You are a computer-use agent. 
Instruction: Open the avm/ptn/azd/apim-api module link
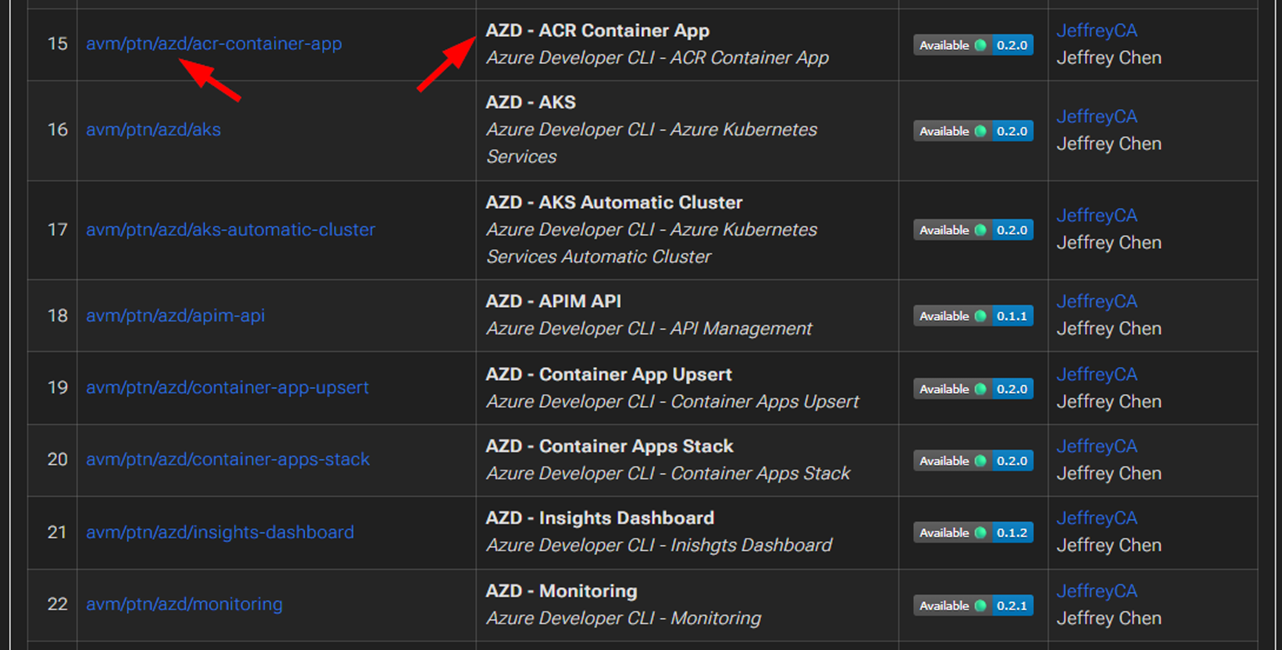(175, 315)
